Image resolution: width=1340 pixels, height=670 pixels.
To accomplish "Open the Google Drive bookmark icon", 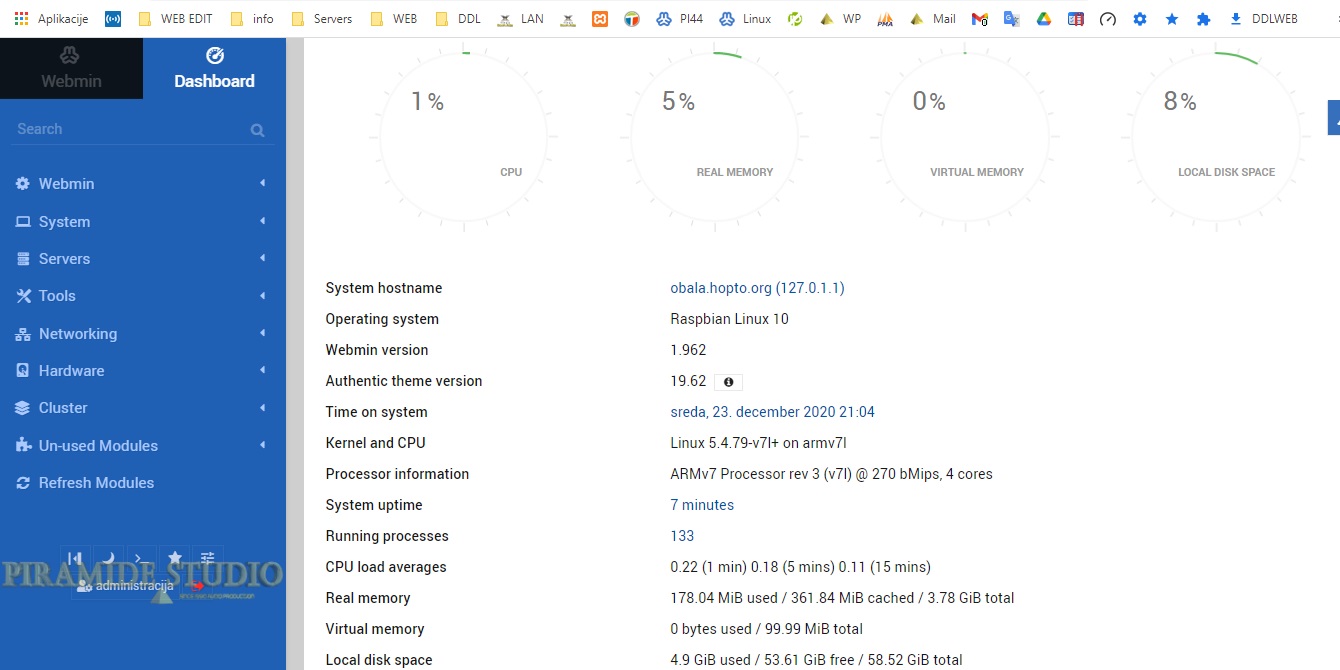I will click(x=1044, y=19).
